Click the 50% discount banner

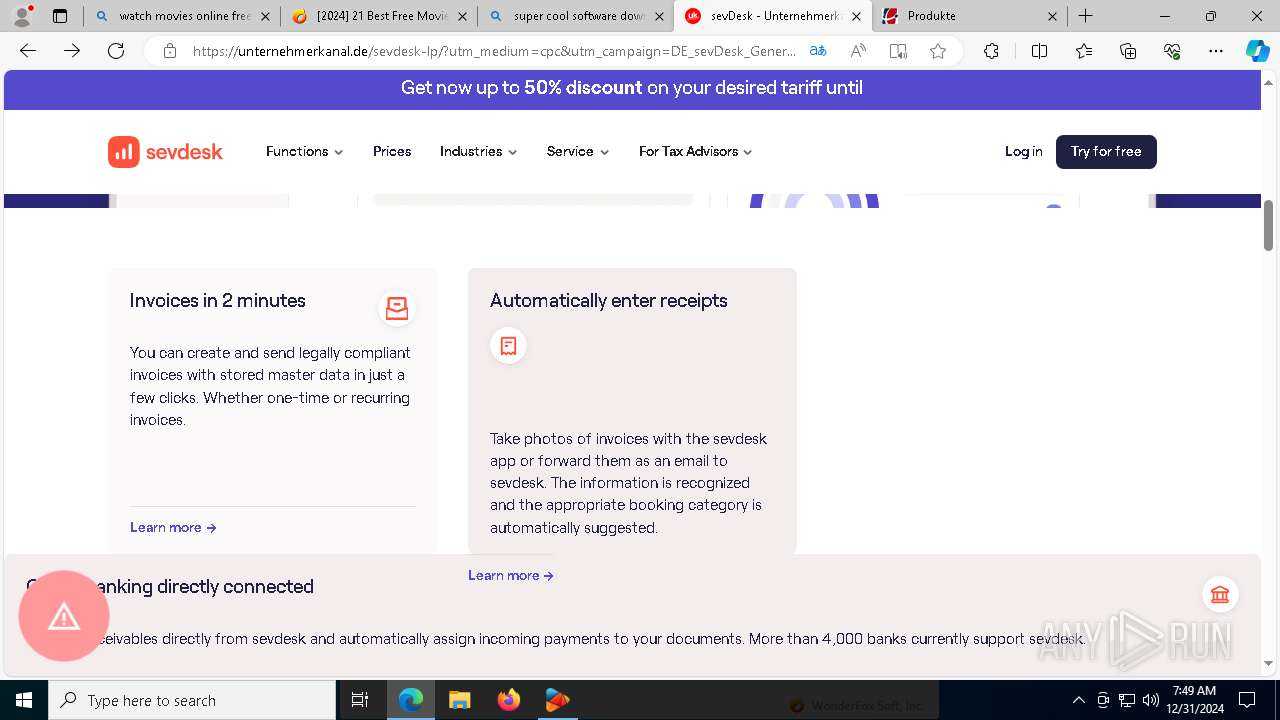tap(632, 88)
